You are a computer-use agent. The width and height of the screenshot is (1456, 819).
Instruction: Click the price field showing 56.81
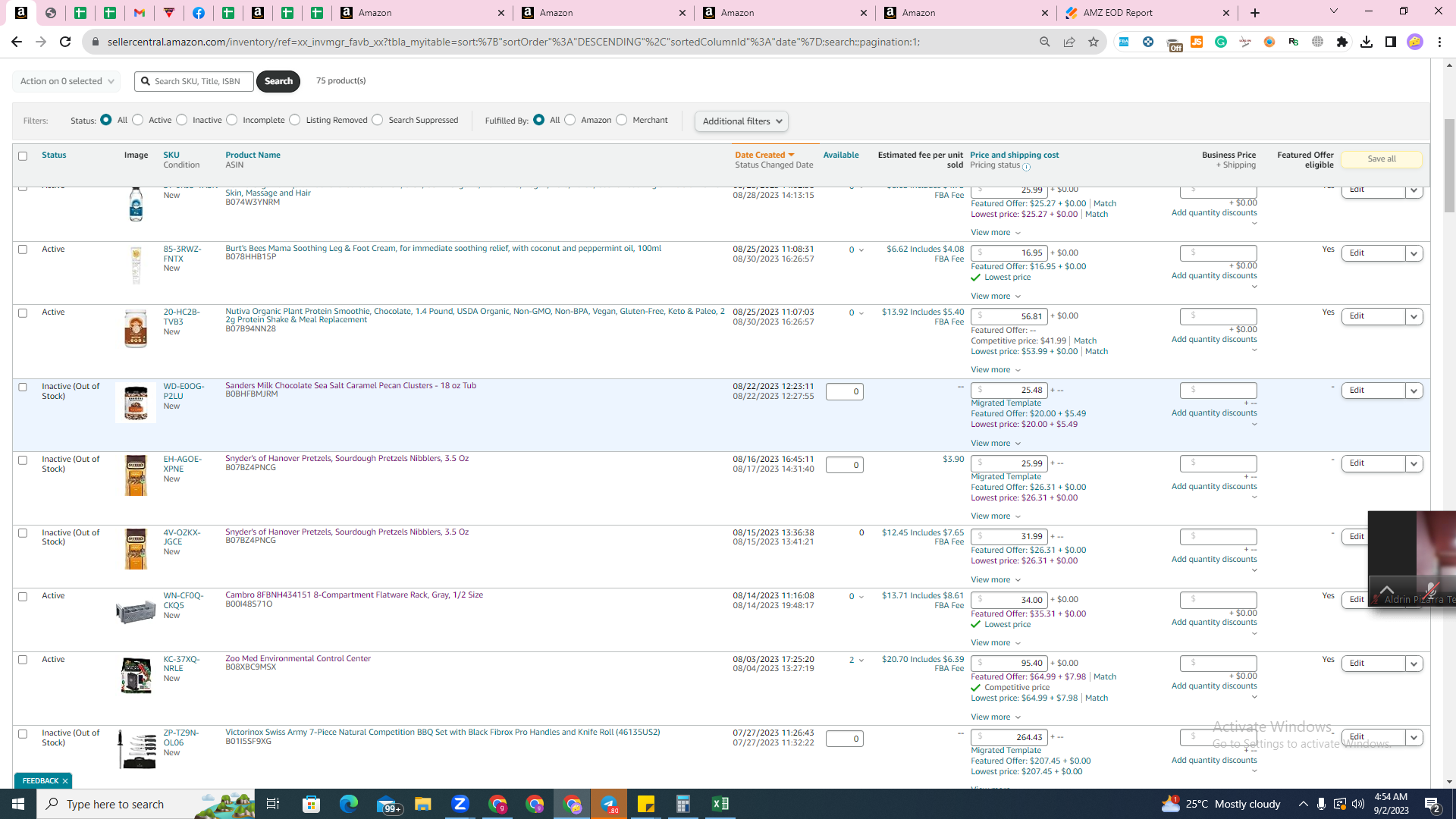(1009, 316)
